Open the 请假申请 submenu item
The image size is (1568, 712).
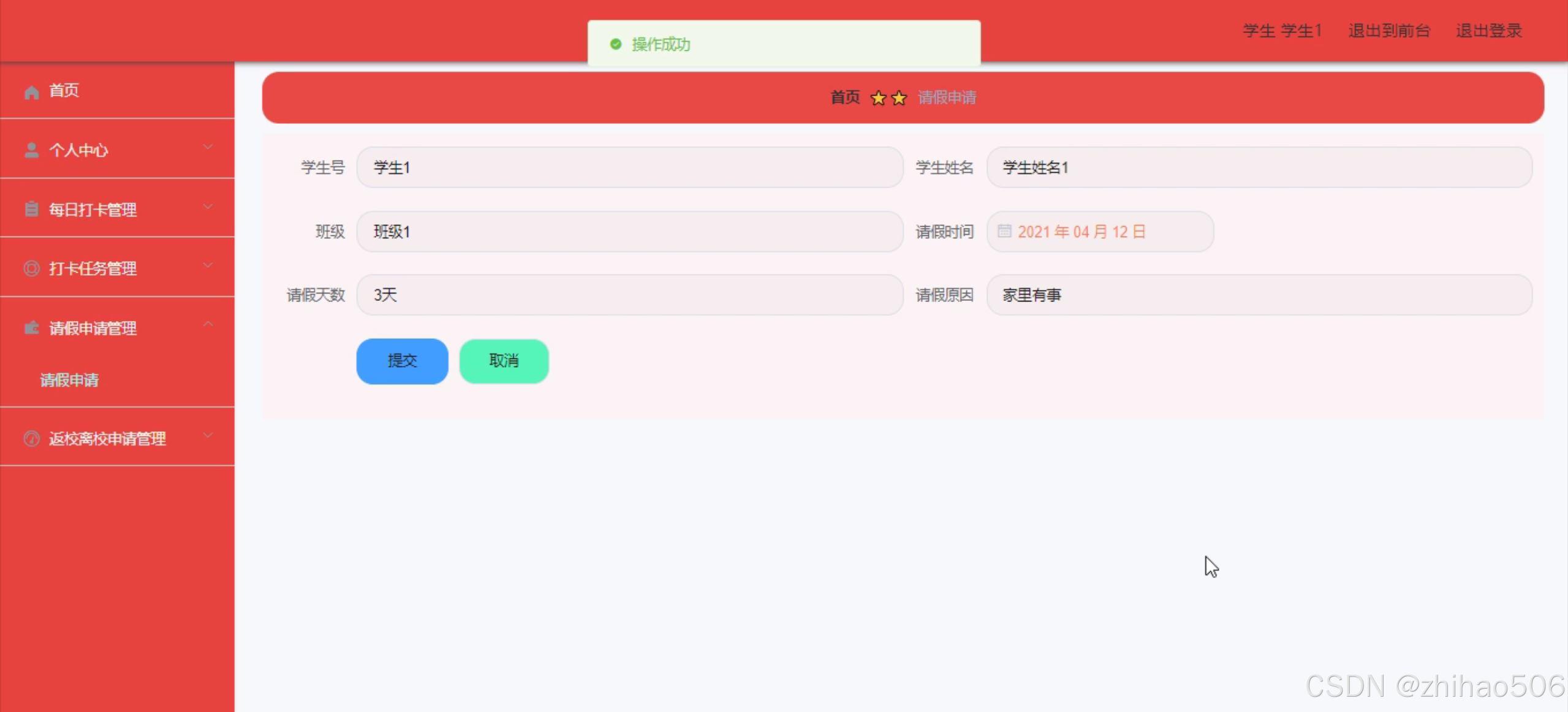(x=69, y=380)
